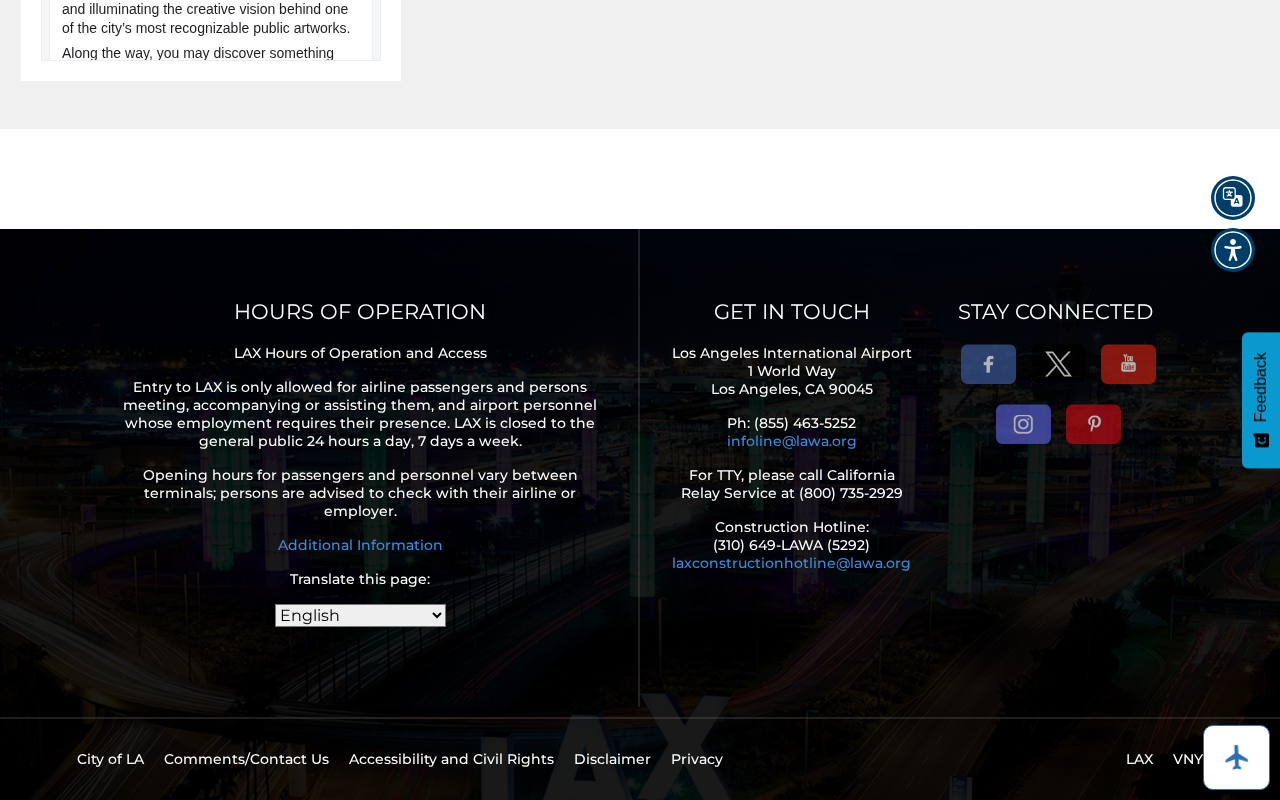Email laxconstructionhotline@lawa.org link
This screenshot has height=800, width=1280.
click(x=791, y=563)
